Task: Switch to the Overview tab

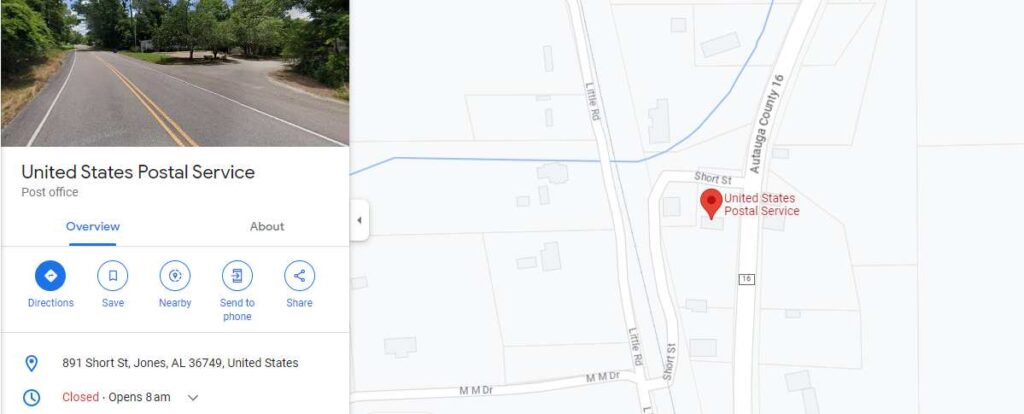Action: (x=93, y=227)
